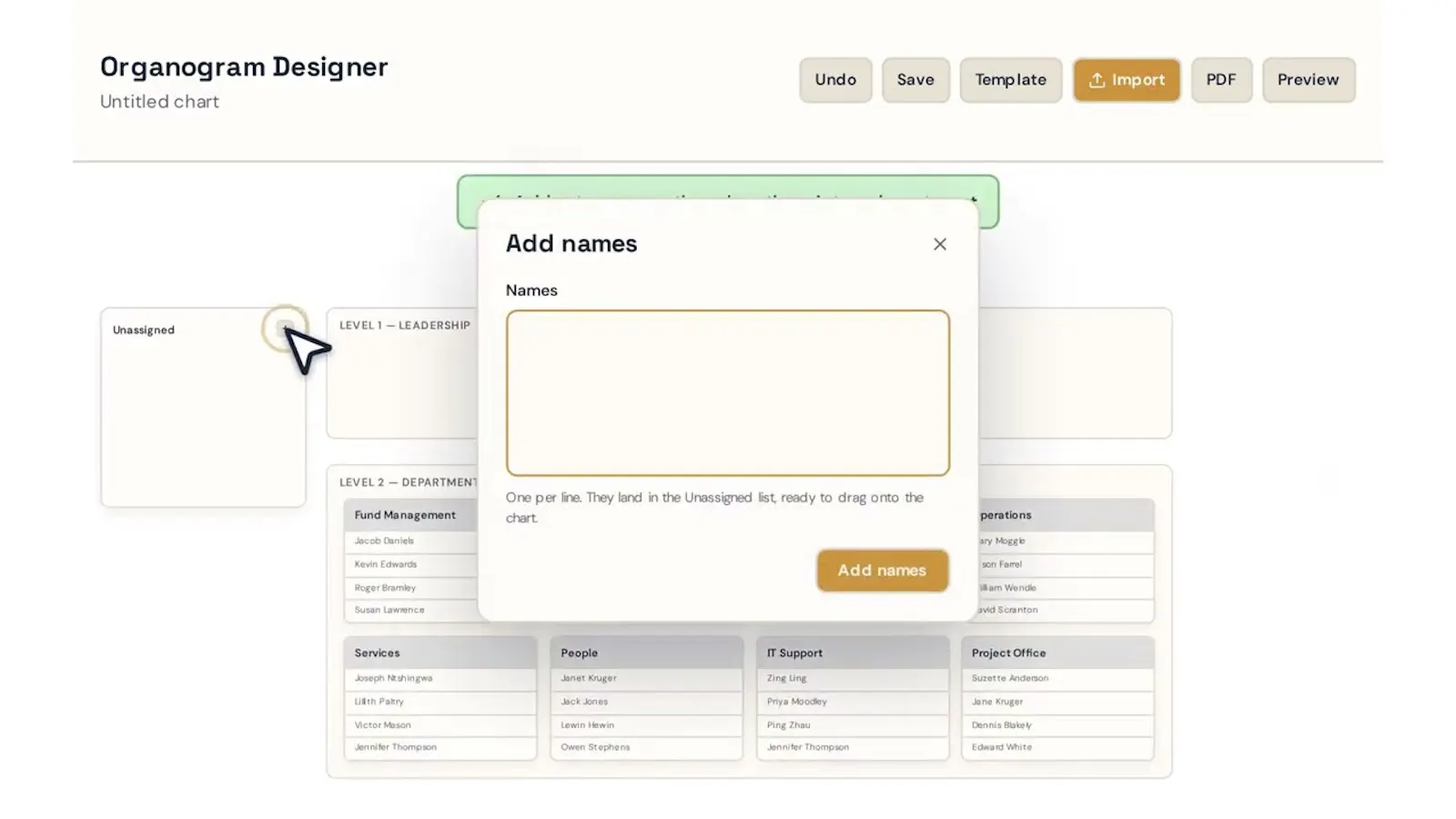Select Joseph Ntshingwa in Services
The height and width of the screenshot is (819, 1456).
[x=440, y=679]
